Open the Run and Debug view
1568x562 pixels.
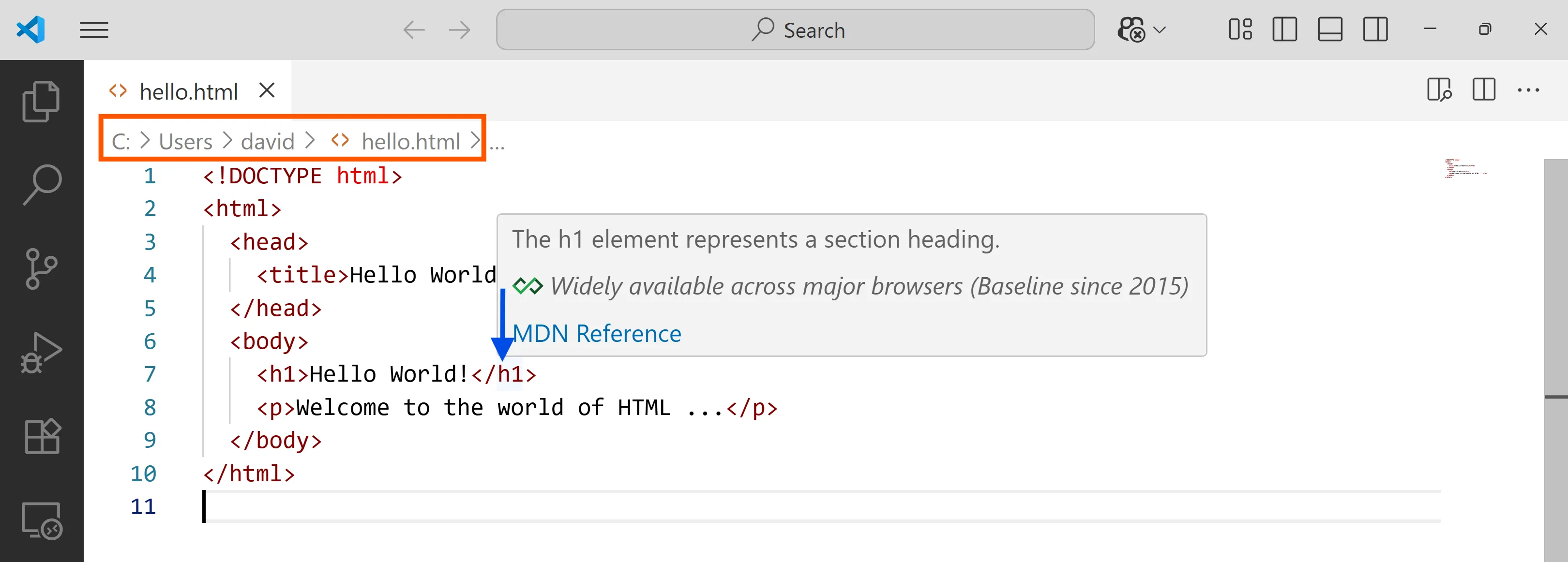click(41, 352)
